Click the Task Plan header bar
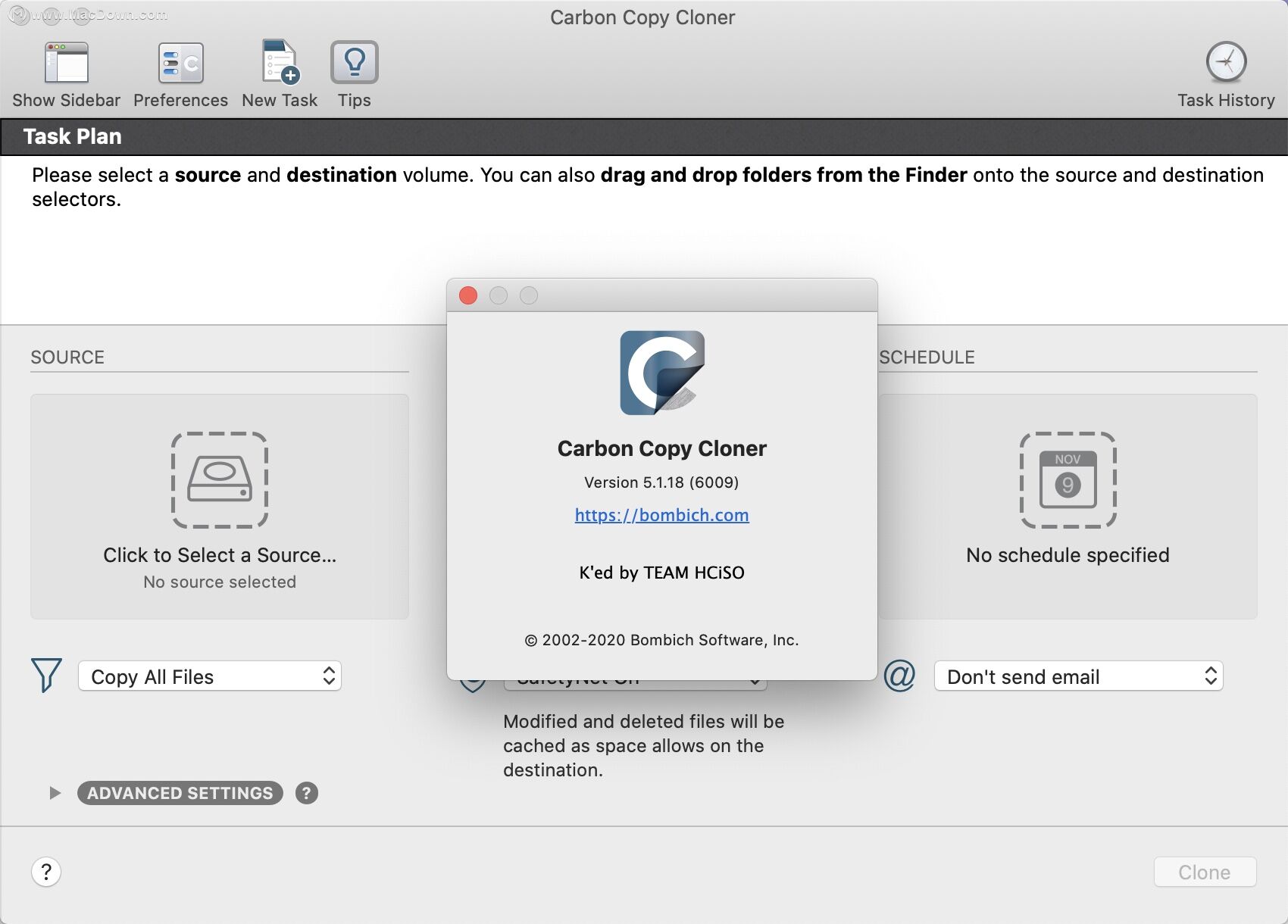This screenshot has width=1288, height=924. (644, 136)
